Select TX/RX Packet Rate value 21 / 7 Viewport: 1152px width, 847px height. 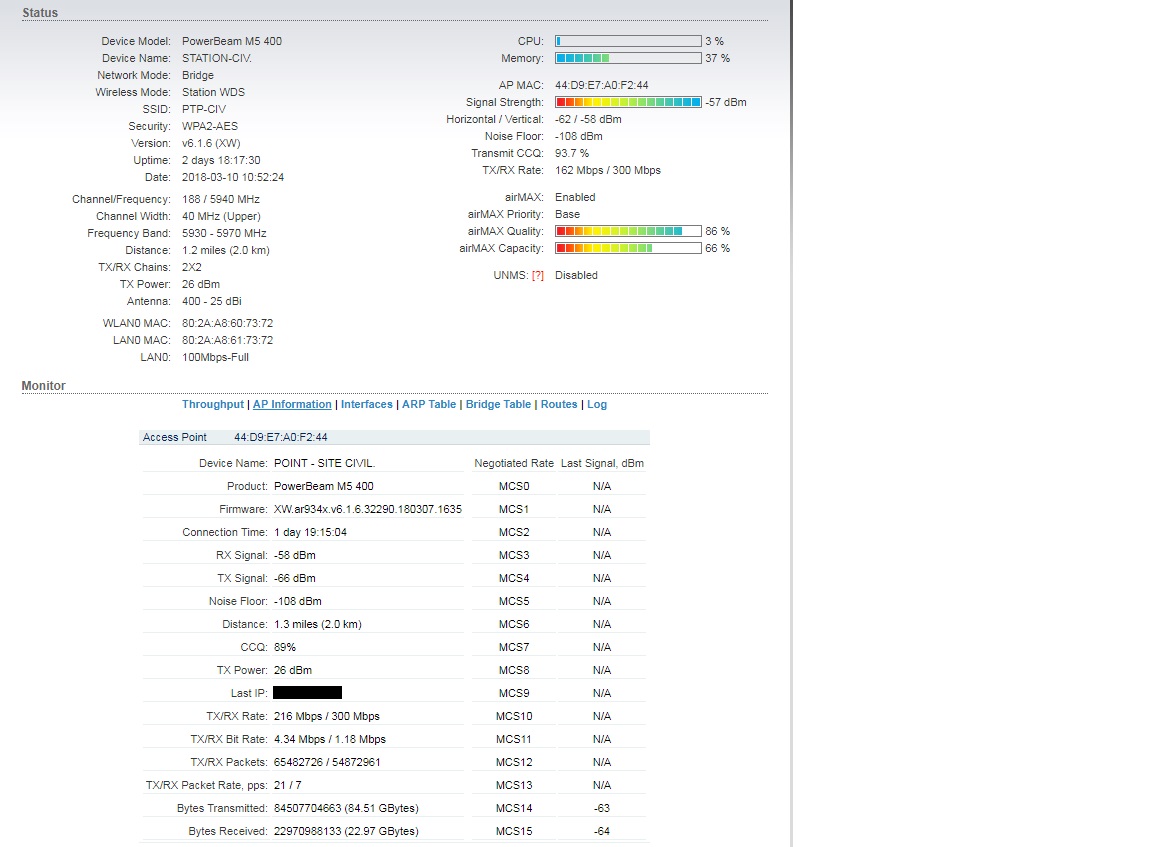click(287, 785)
